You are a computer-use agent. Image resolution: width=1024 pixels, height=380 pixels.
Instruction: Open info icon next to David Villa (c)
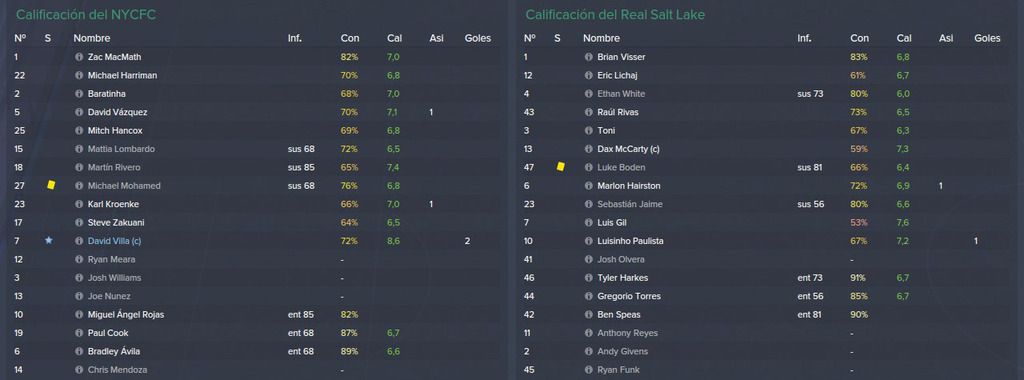point(79,241)
